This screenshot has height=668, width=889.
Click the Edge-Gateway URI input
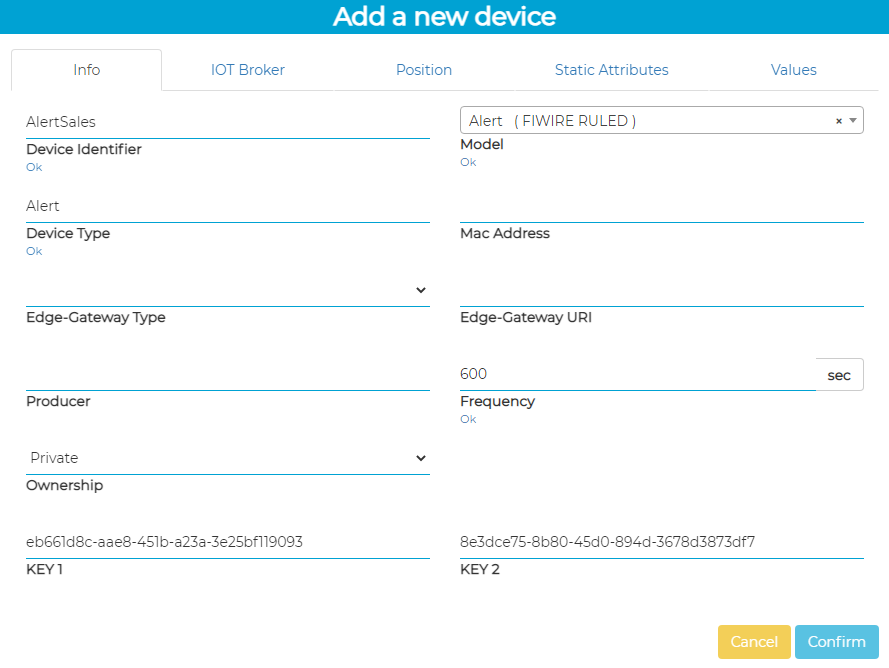pyautogui.click(x=661, y=290)
